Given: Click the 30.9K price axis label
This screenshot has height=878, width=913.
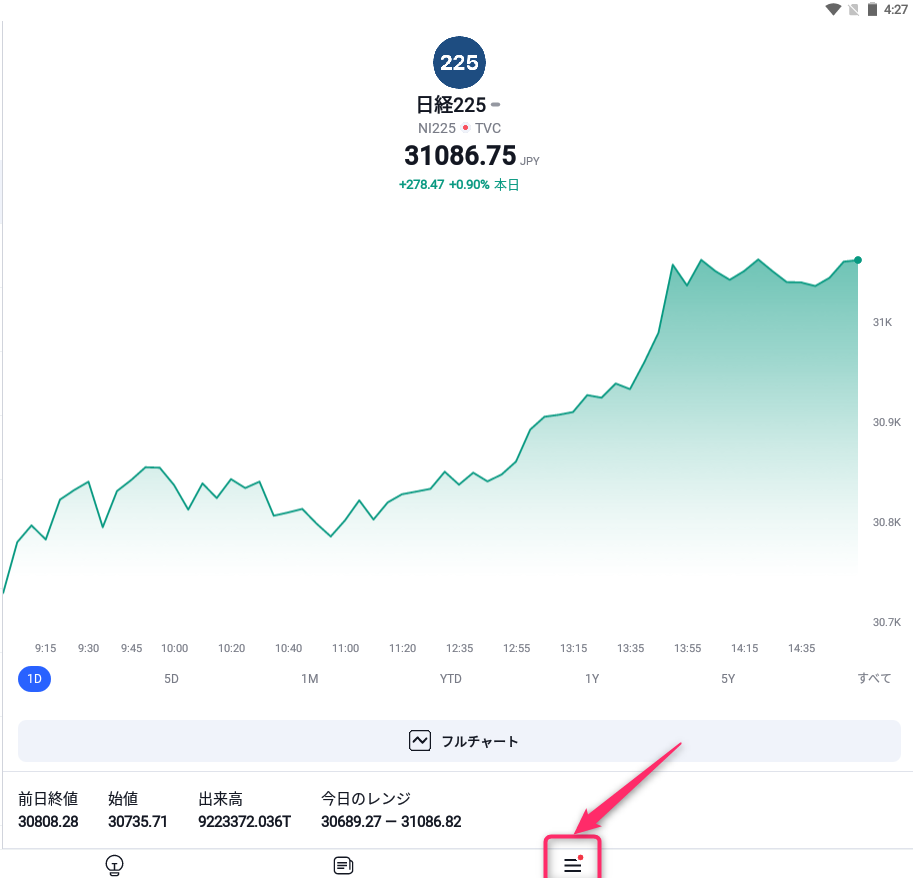Looking at the screenshot, I should tap(887, 422).
